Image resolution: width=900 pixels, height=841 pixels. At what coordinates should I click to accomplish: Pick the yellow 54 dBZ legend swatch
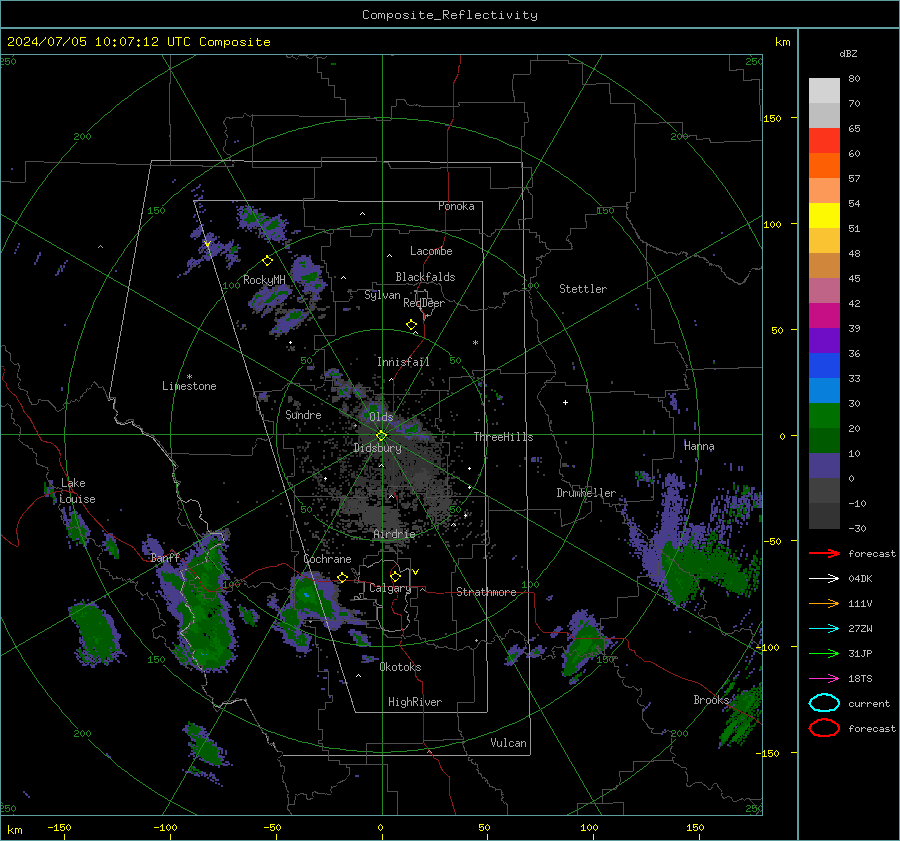[x=824, y=215]
